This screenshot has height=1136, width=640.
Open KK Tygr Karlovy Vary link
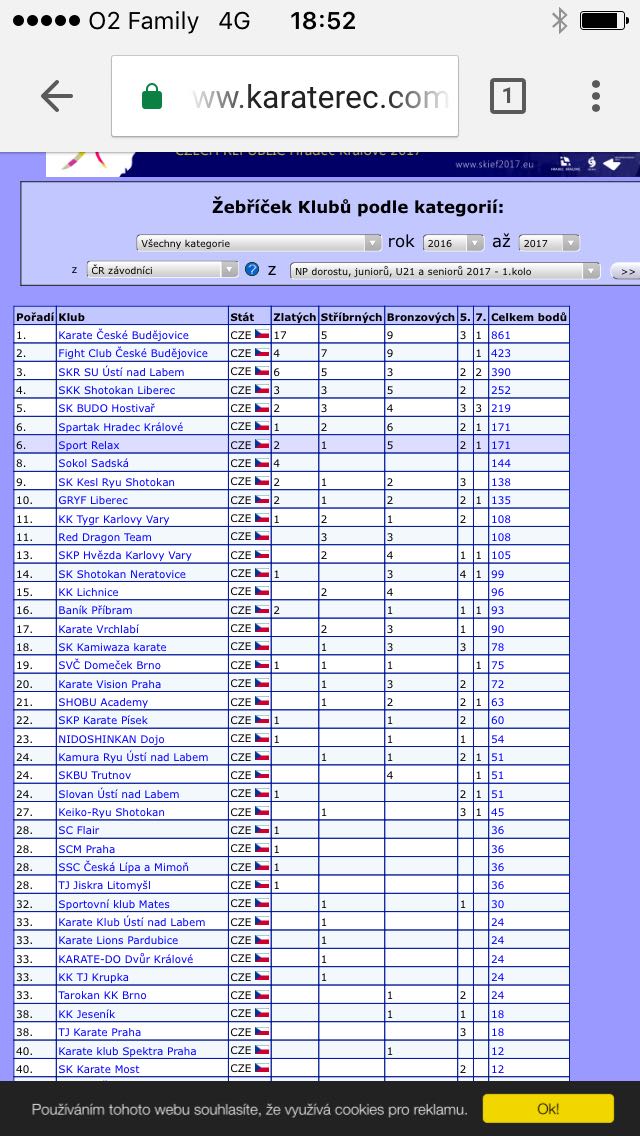coord(115,519)
